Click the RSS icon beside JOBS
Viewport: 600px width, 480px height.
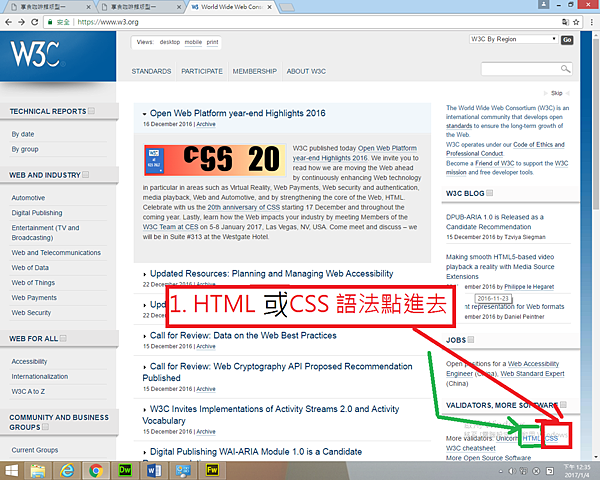[471, 340]
